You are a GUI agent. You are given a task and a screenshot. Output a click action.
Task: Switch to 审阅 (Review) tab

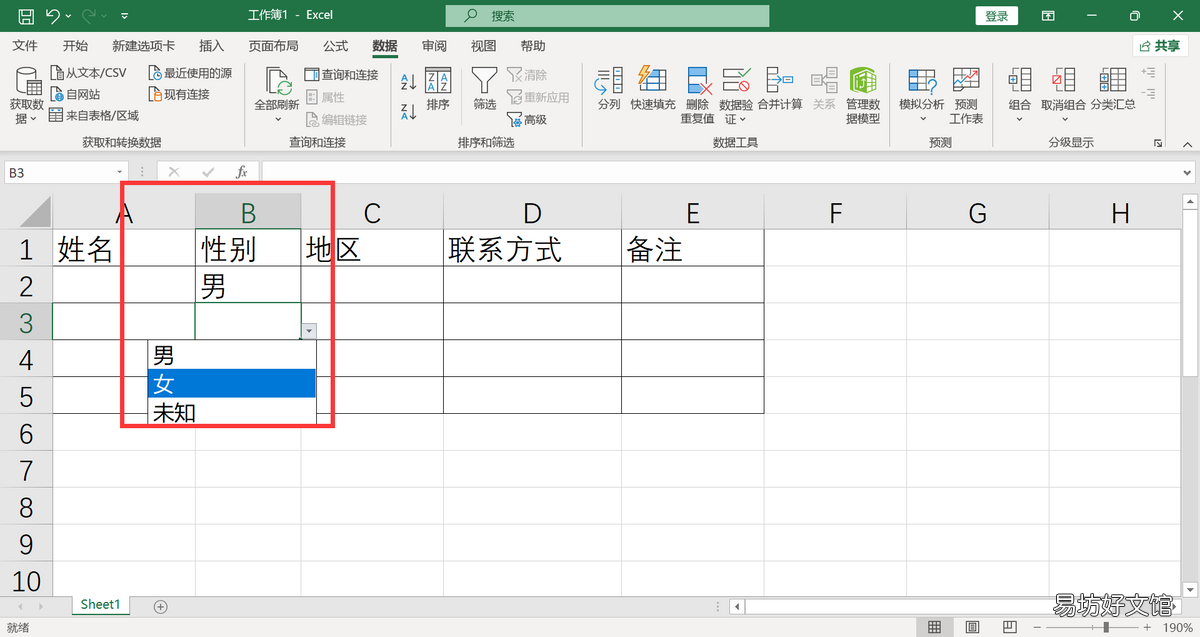click(x=434, y=46)
